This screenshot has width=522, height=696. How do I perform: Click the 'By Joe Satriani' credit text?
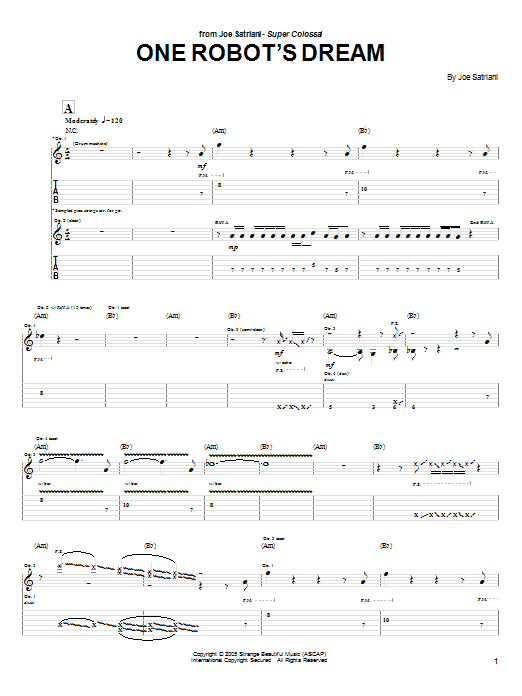(472, 77)
